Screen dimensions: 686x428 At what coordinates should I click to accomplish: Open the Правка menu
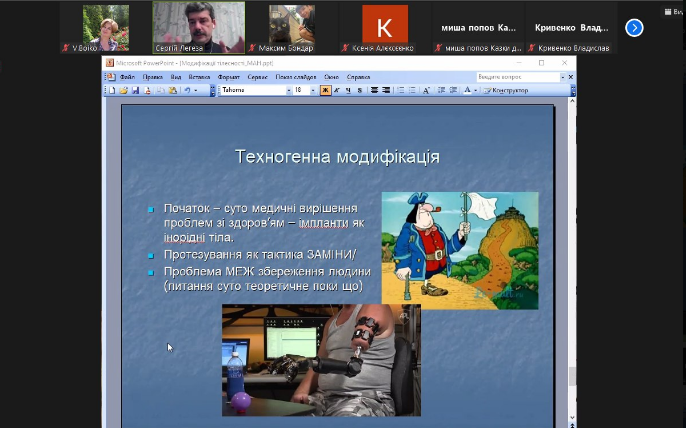[x=152, y=77]
